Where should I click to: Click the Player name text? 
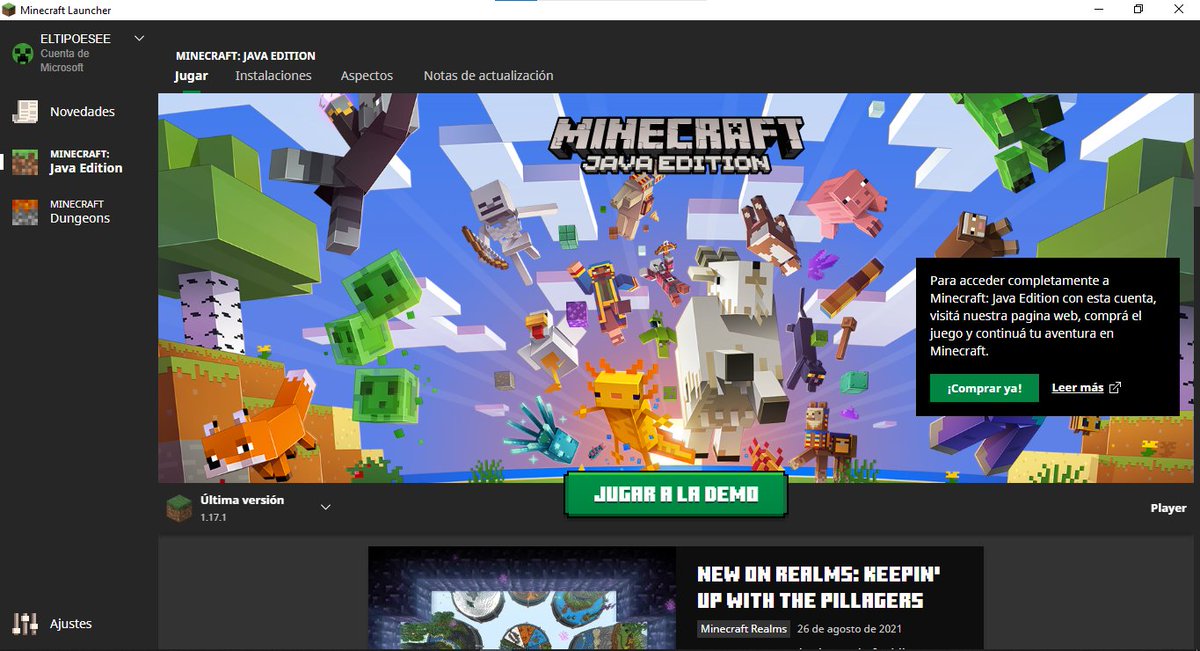coord(1168,508)
